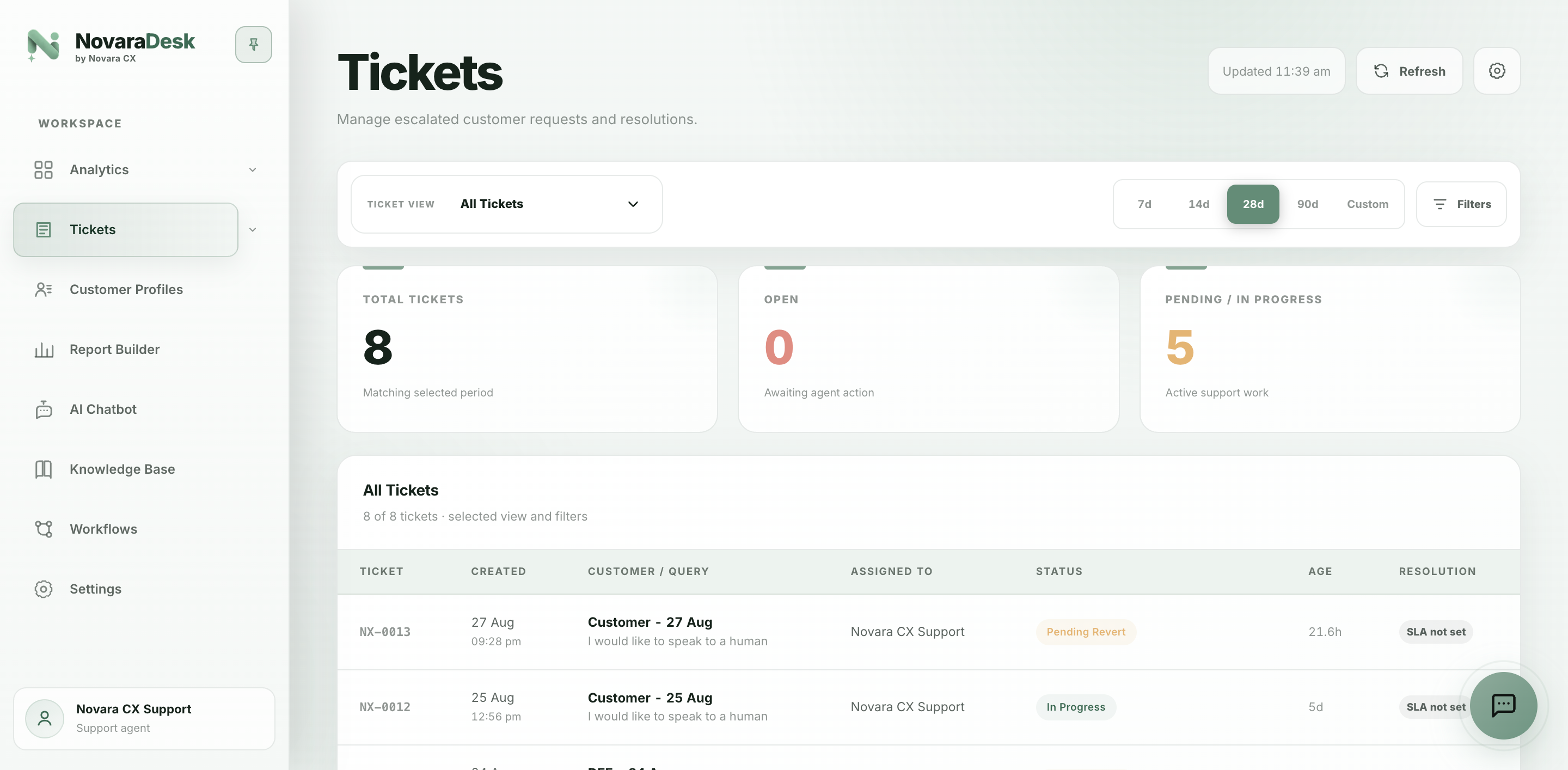Sort by the Status column header

point(1058,571)
